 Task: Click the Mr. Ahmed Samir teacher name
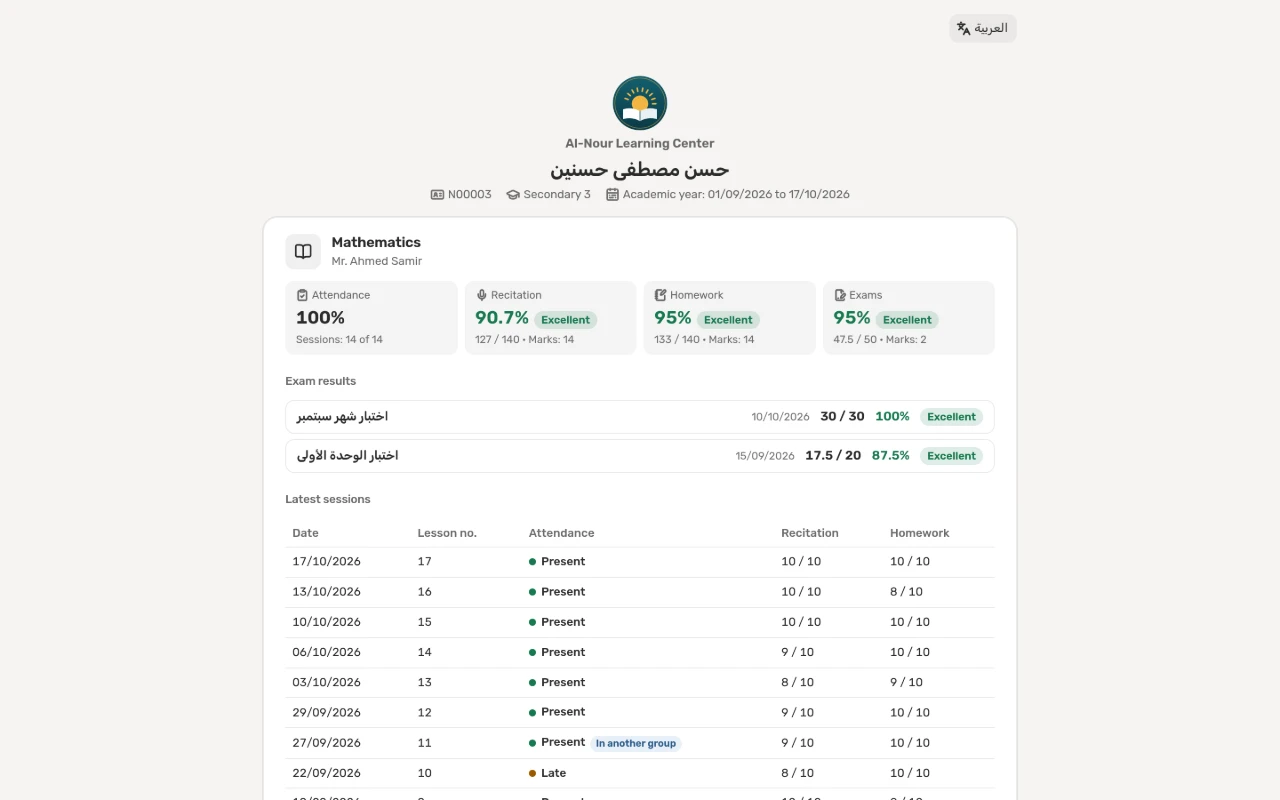377,261
